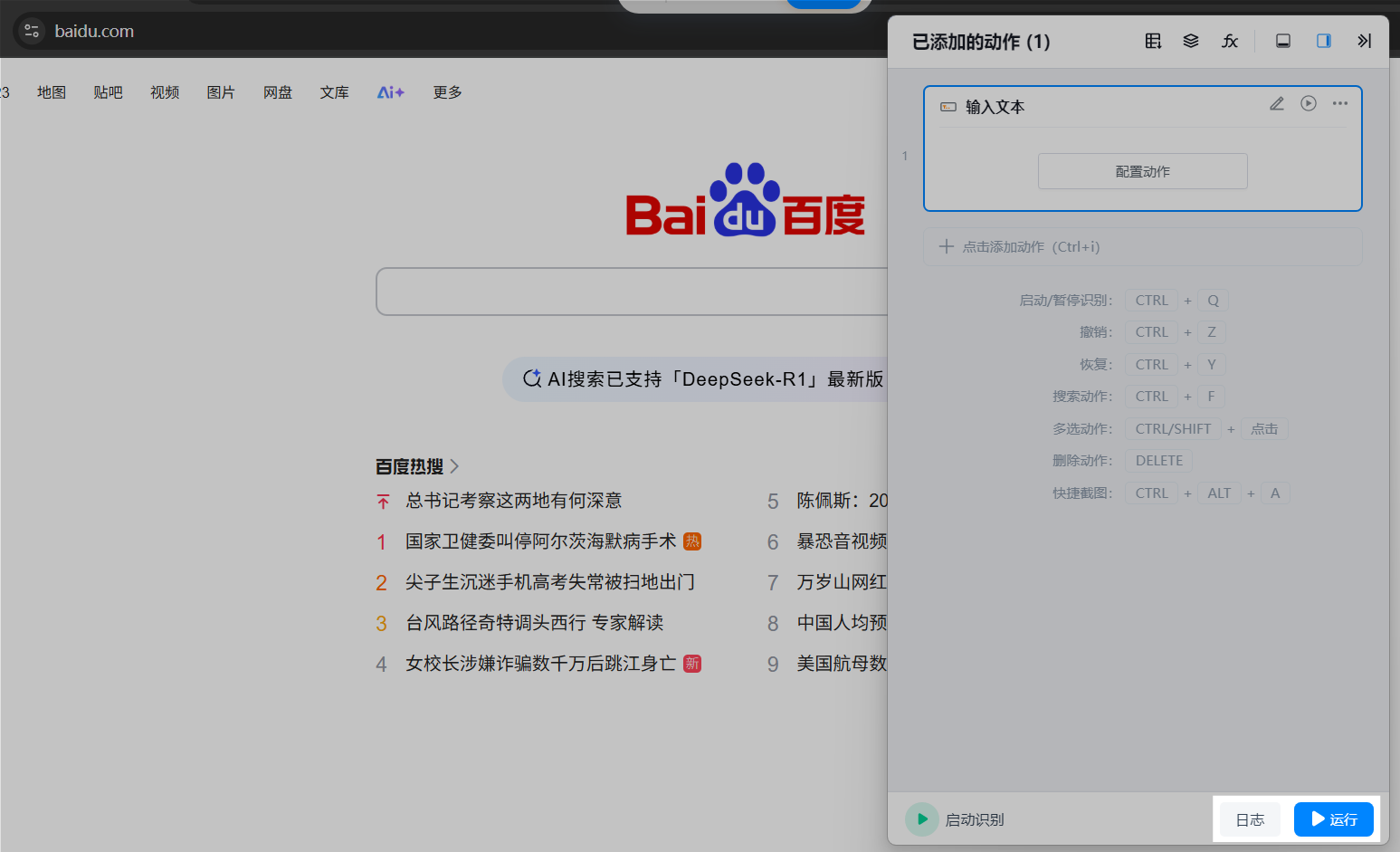
Task: Click the layers stack icon in panel header
Action: click(1191, 41)
